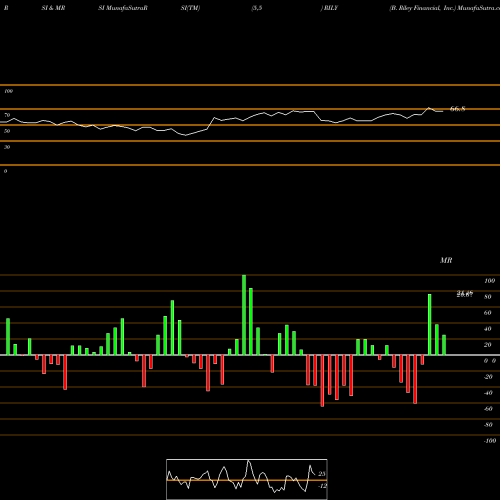This screenshot has width=500, height=500.
Task: Click the RSI current value label 66.8
Action: 457,109
